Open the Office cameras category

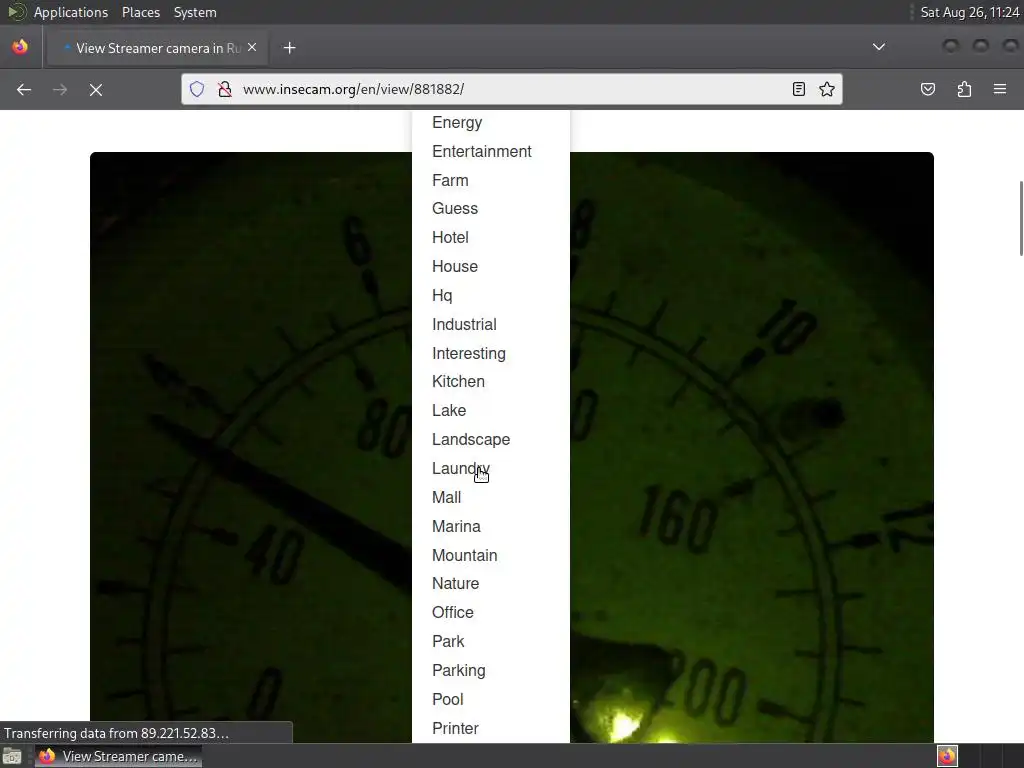(x=453, y=613)
